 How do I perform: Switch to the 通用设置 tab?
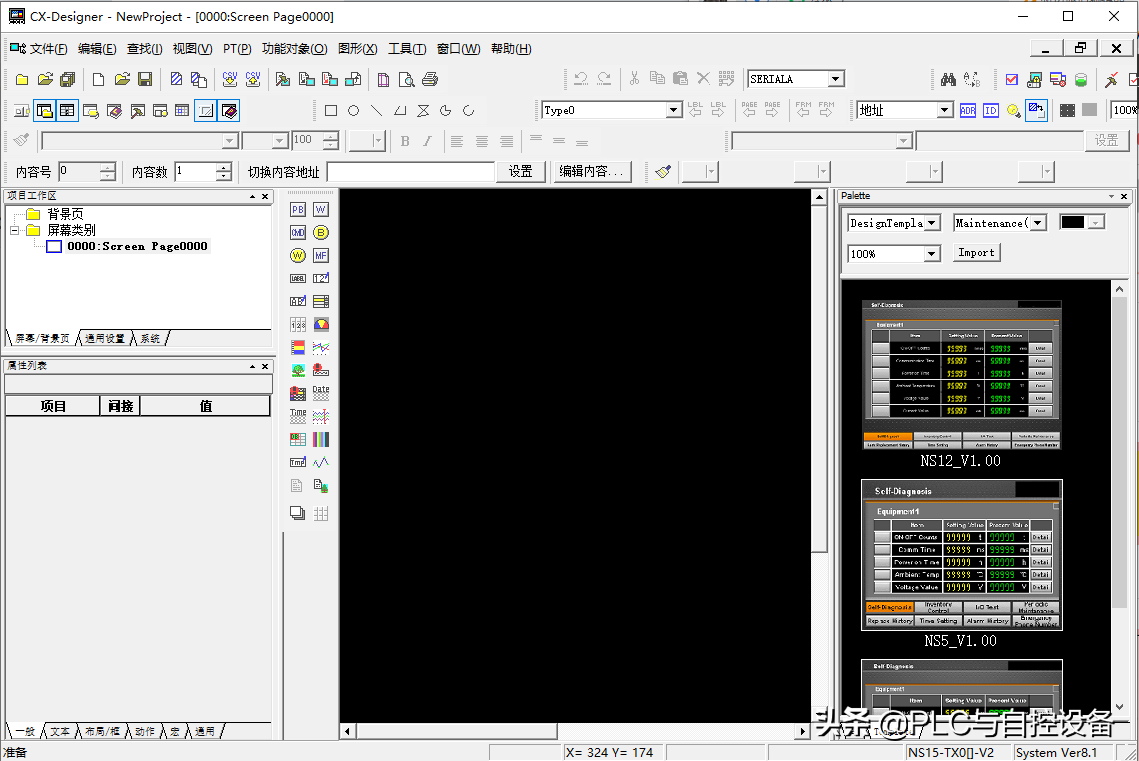tap(105, 339)
